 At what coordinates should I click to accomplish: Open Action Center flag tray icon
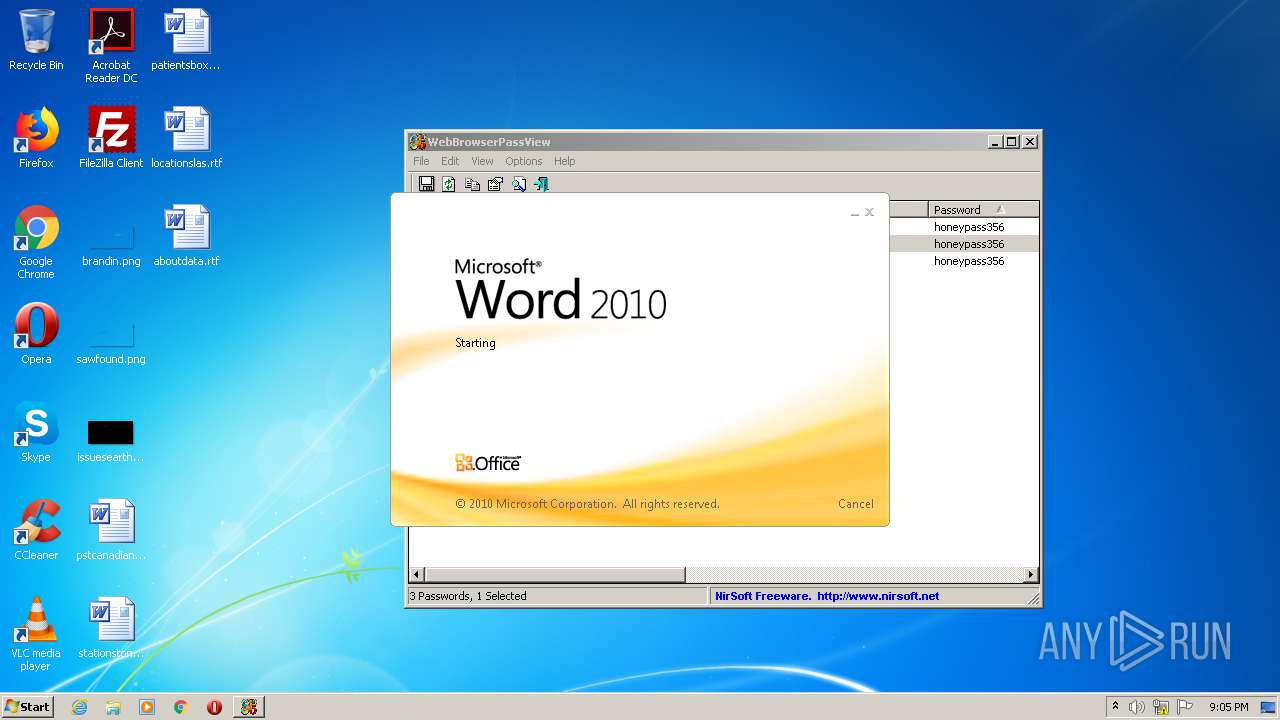point(1185,707)
